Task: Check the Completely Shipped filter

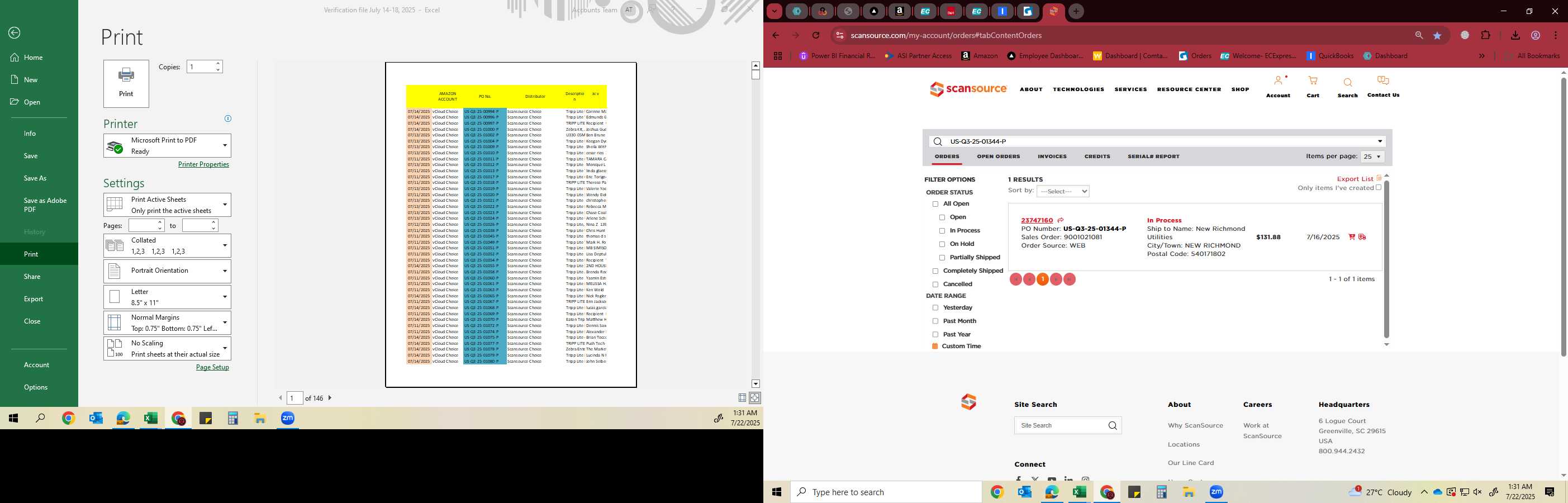Action: point(935,271)
